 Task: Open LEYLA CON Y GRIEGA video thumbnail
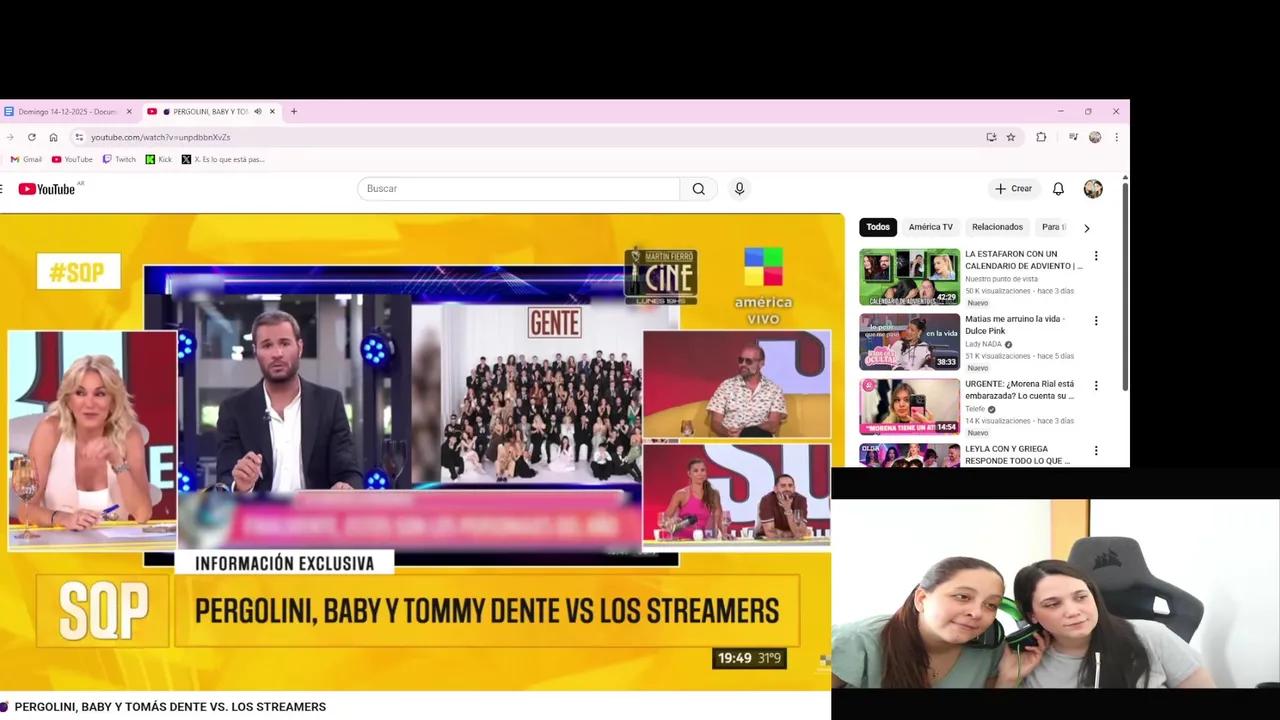coord(909,455)
